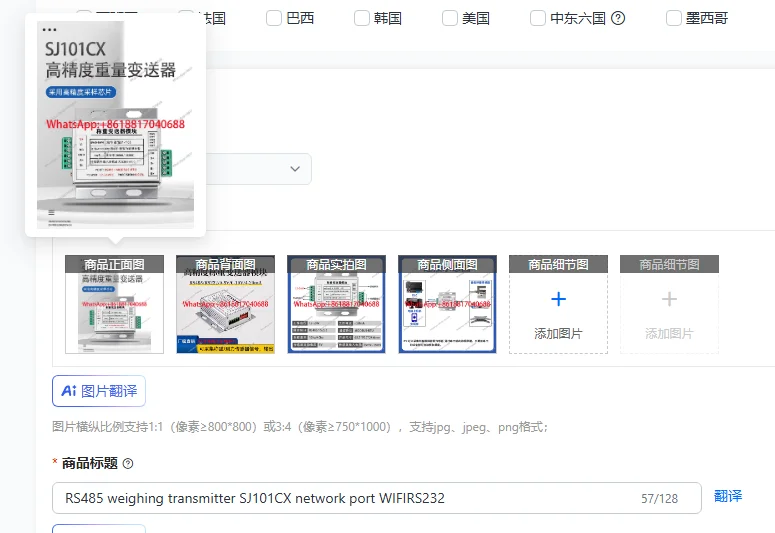Add image in first 商品细节图 slot
This screenshot has width=775, height=533.
[559, 304]
